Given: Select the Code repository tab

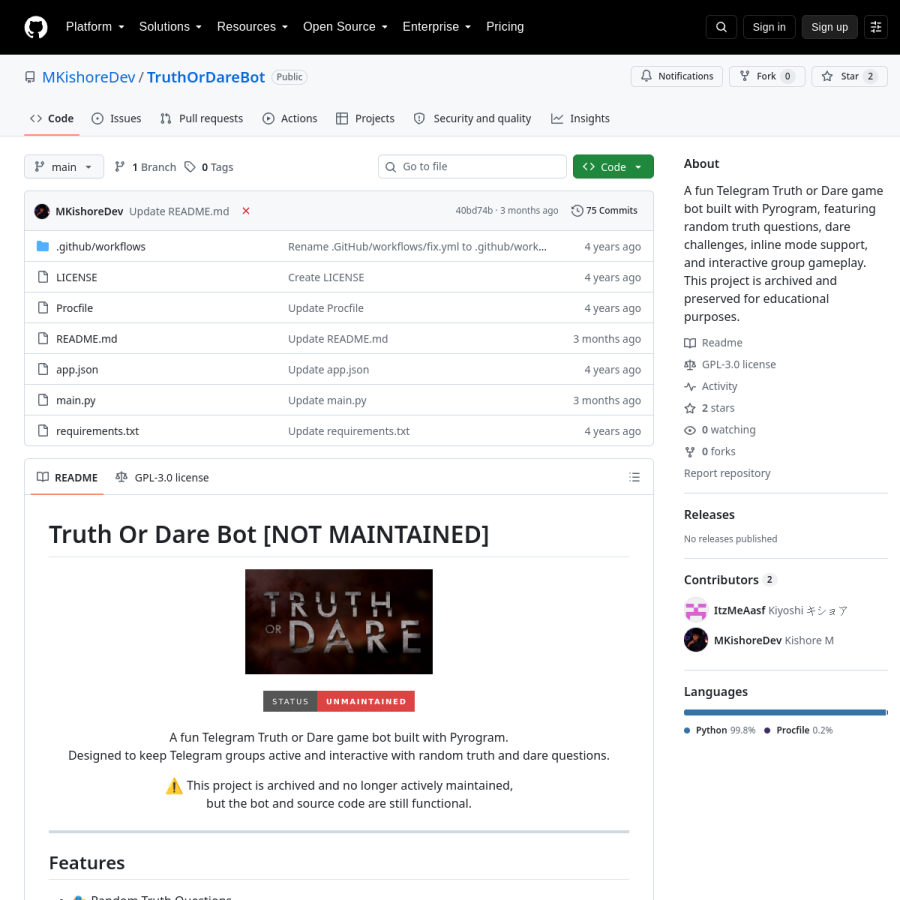Looking at the screenshot, I should (x=52, y=118).
